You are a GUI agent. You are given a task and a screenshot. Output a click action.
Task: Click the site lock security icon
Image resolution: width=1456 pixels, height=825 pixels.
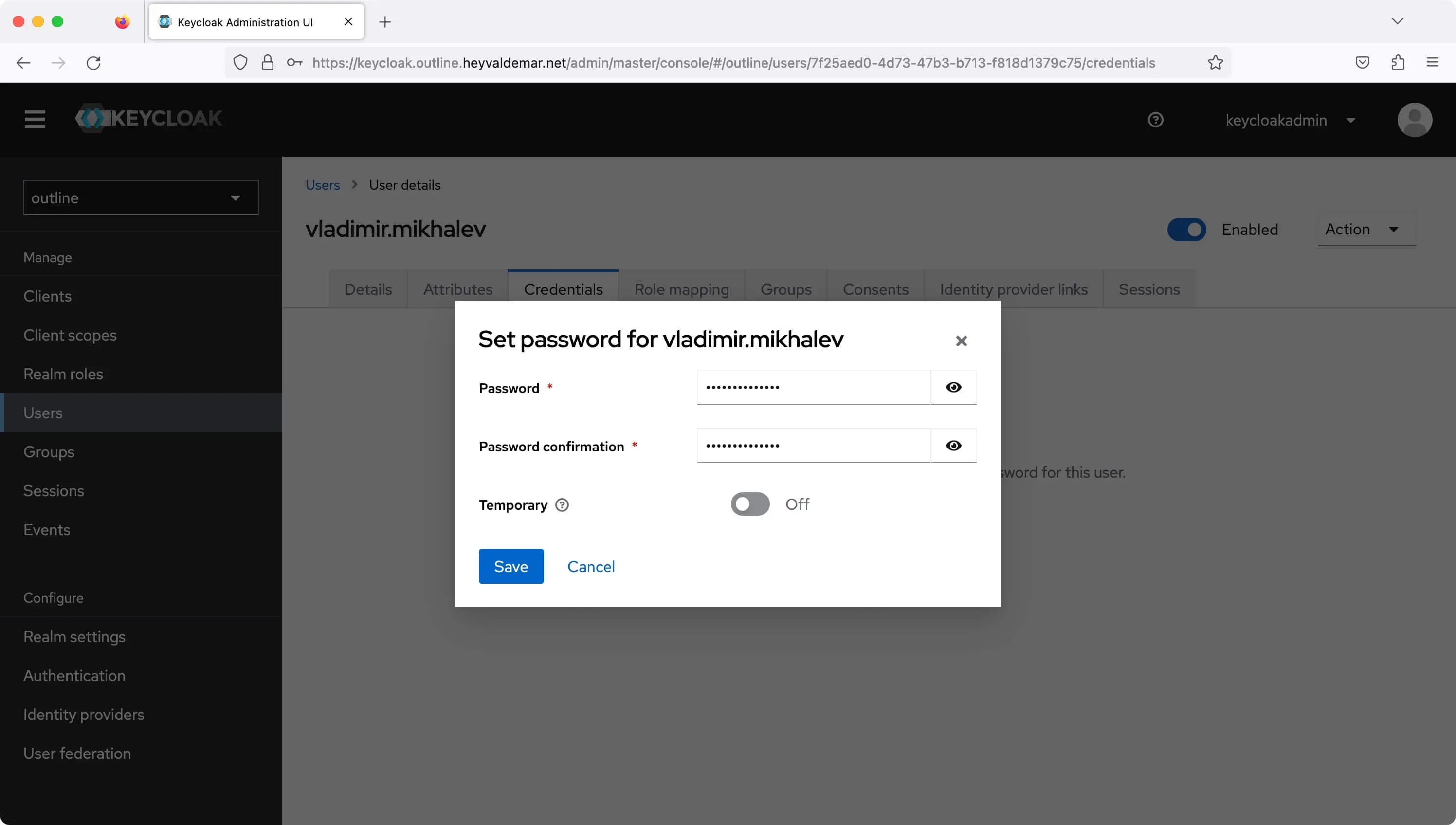(268, 62)
